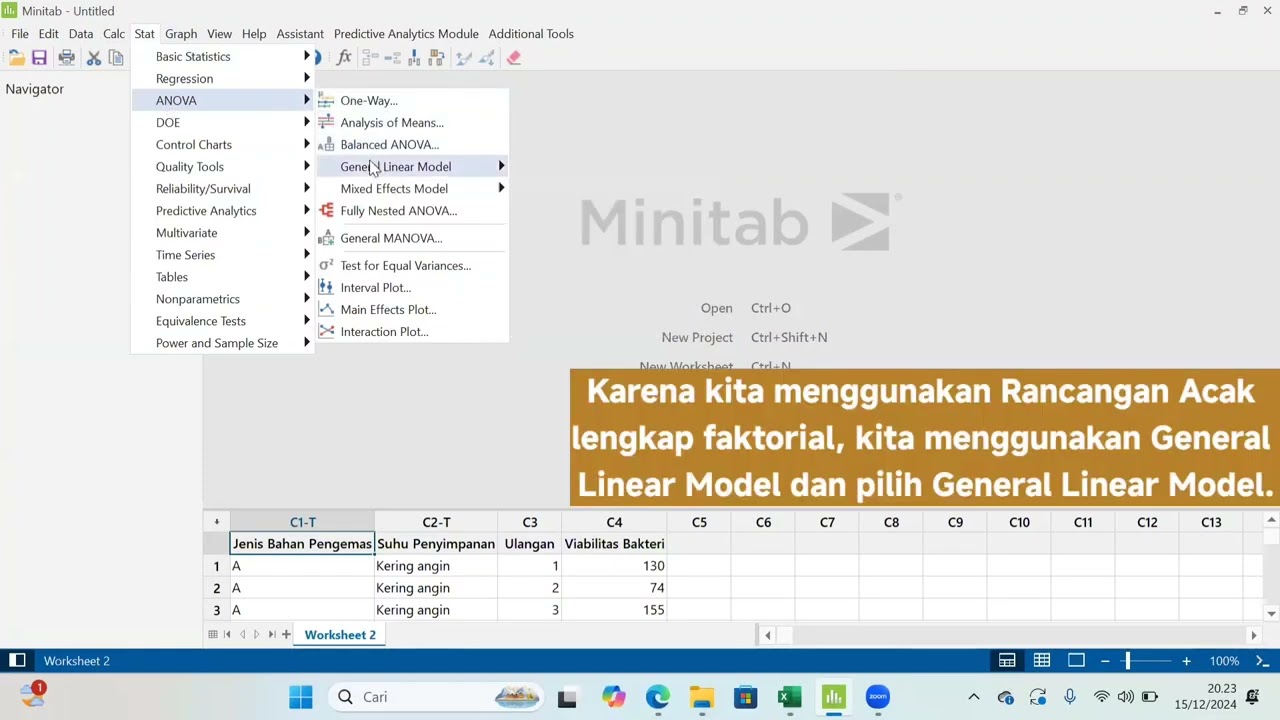Screen dimensions: 1280x720
Task: Adjust the zoom slider in status bar
Action: click(1127, 661)
